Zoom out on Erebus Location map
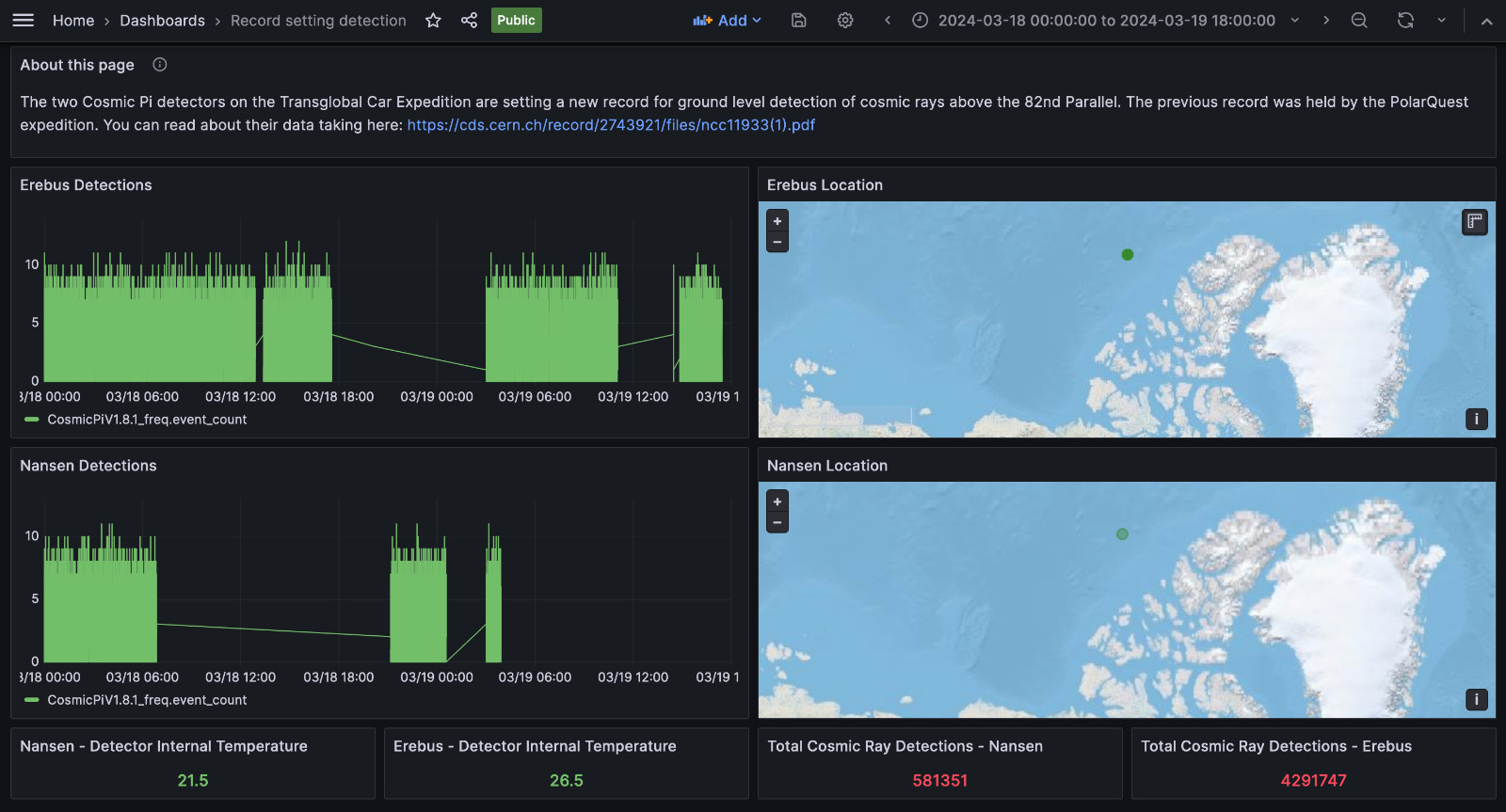 pyautogui.click(x=777, y=242)
